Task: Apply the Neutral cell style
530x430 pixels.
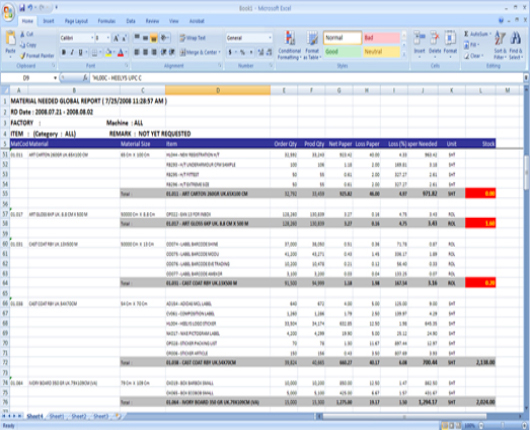Action: [382, 52]
